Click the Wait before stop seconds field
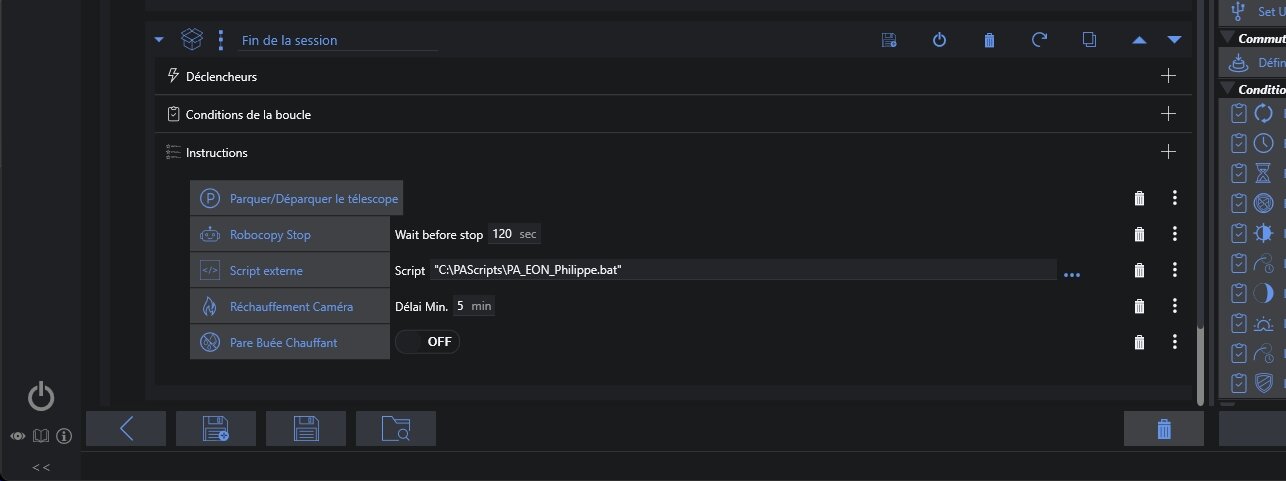The width and height of the screenshot is (1286, 481). tap(502, 234)
